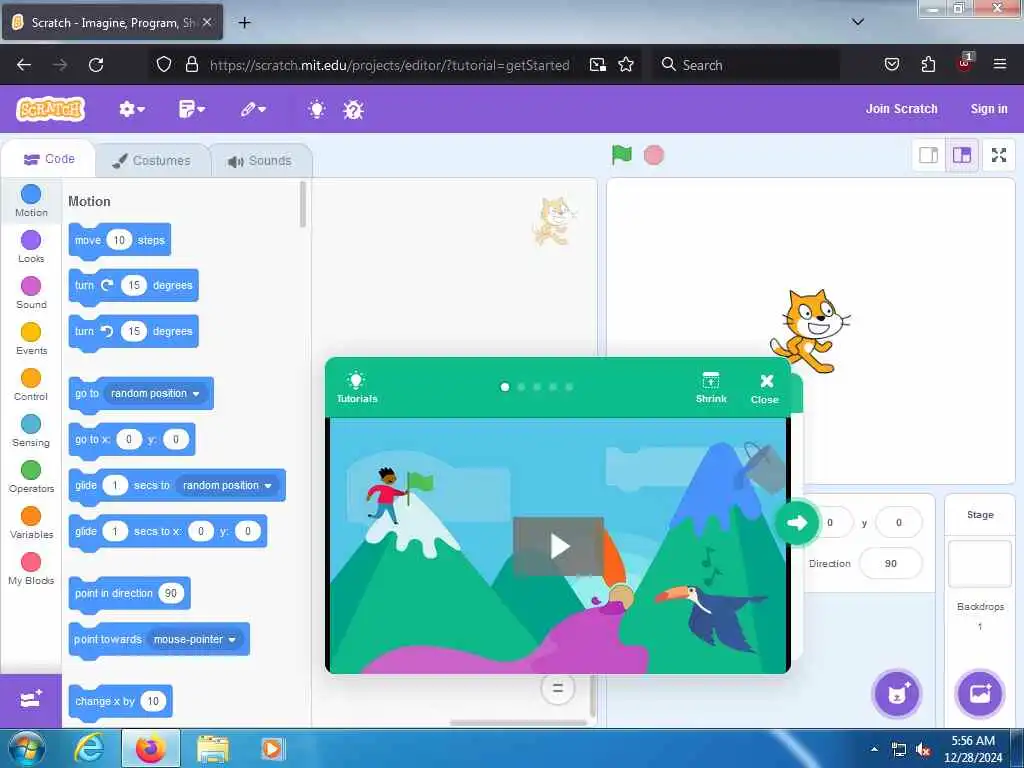Play the tutorial video
1024x768 pixels.
click(558, 546)
